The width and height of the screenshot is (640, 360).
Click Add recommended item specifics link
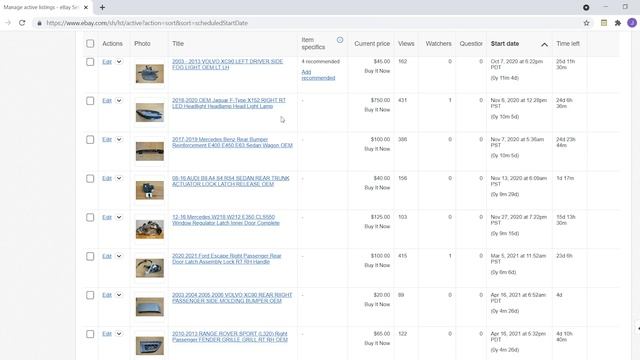point(318,75)
